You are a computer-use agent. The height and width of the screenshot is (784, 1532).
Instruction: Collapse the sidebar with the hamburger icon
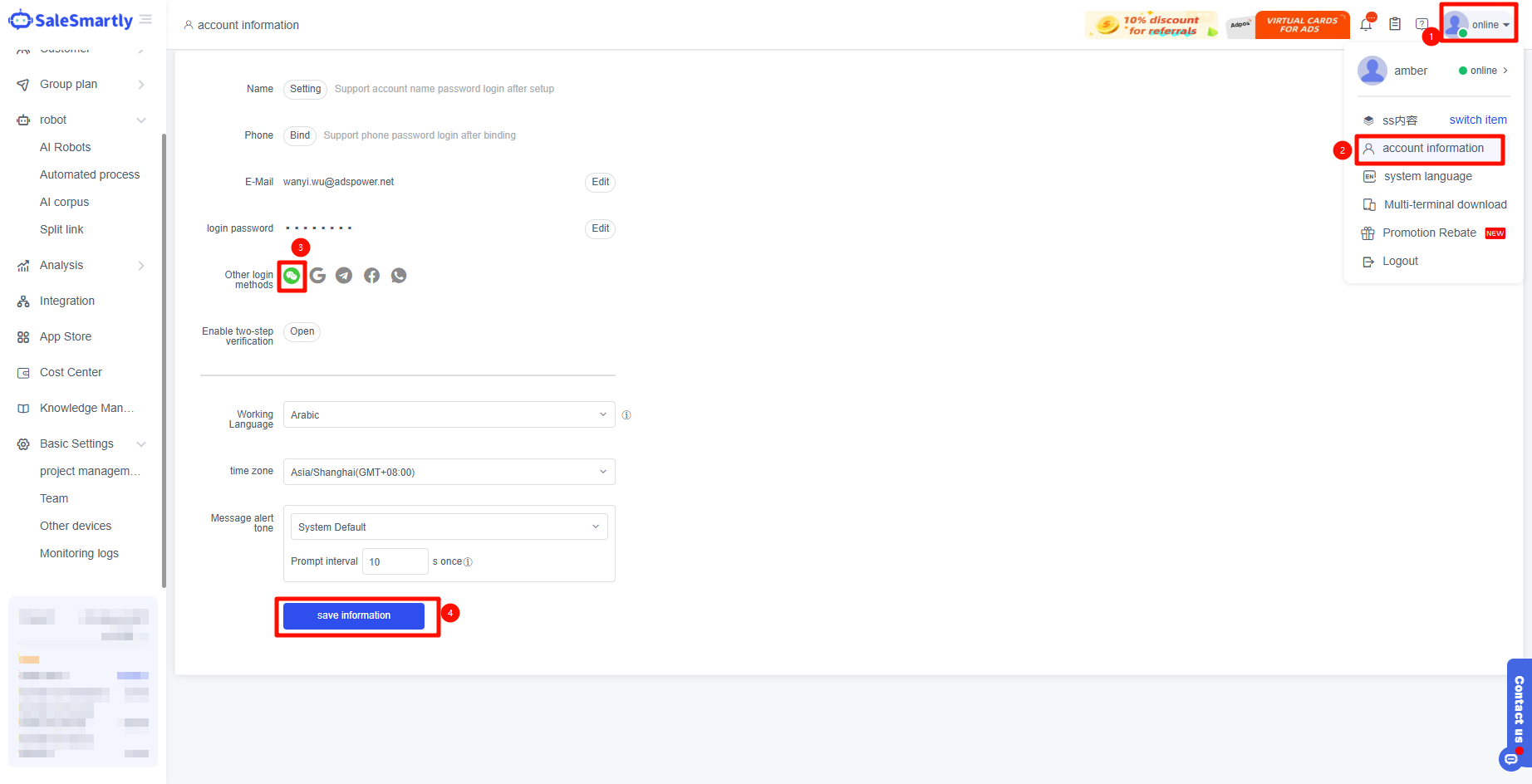point(145,19)
